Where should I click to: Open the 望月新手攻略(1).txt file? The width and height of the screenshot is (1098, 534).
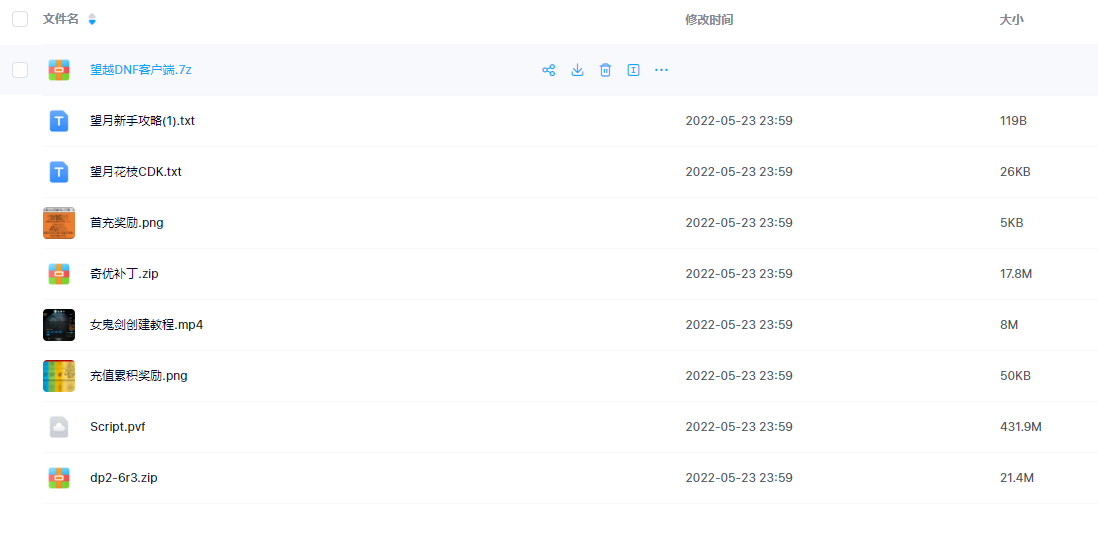point(142,121)
